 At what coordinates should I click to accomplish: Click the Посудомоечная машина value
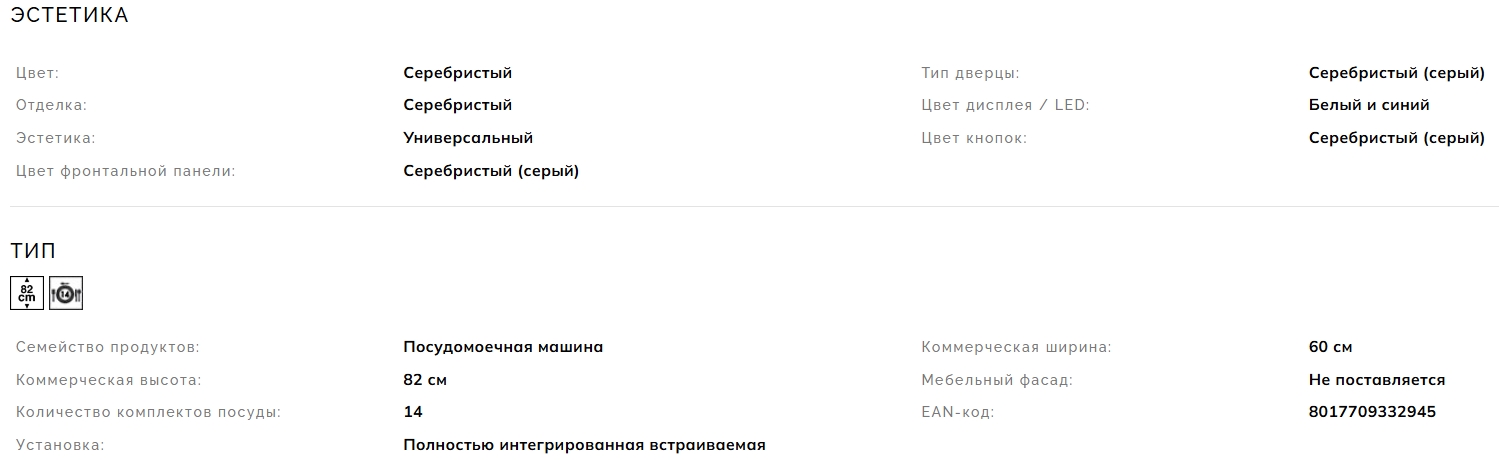(503, 347)
